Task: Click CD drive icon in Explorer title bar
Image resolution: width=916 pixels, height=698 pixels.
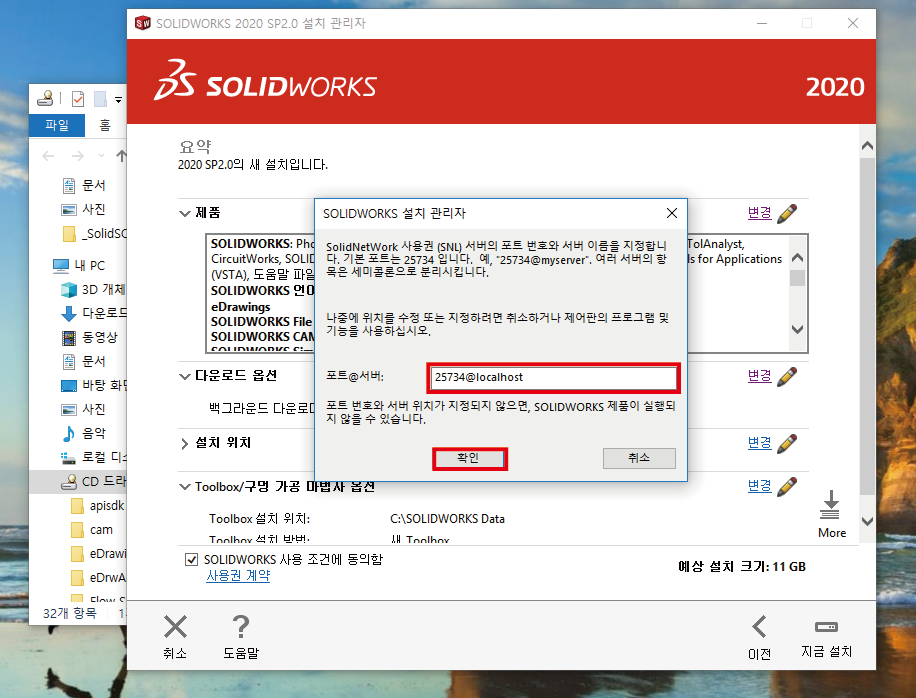Action: pyautogui.click(x=45, y=99)
